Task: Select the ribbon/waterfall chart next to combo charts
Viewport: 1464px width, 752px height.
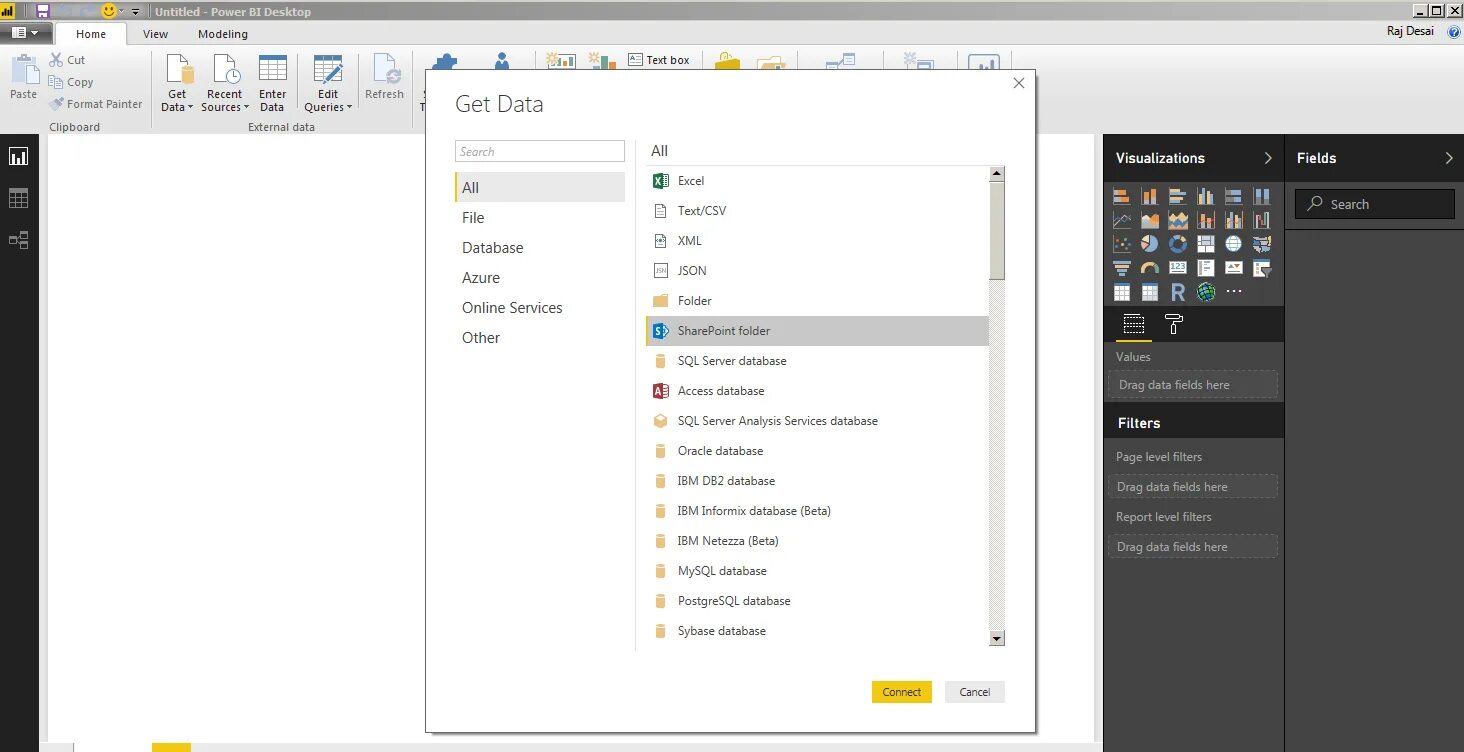Action: pyautogui.click(x=1262, y=220)
